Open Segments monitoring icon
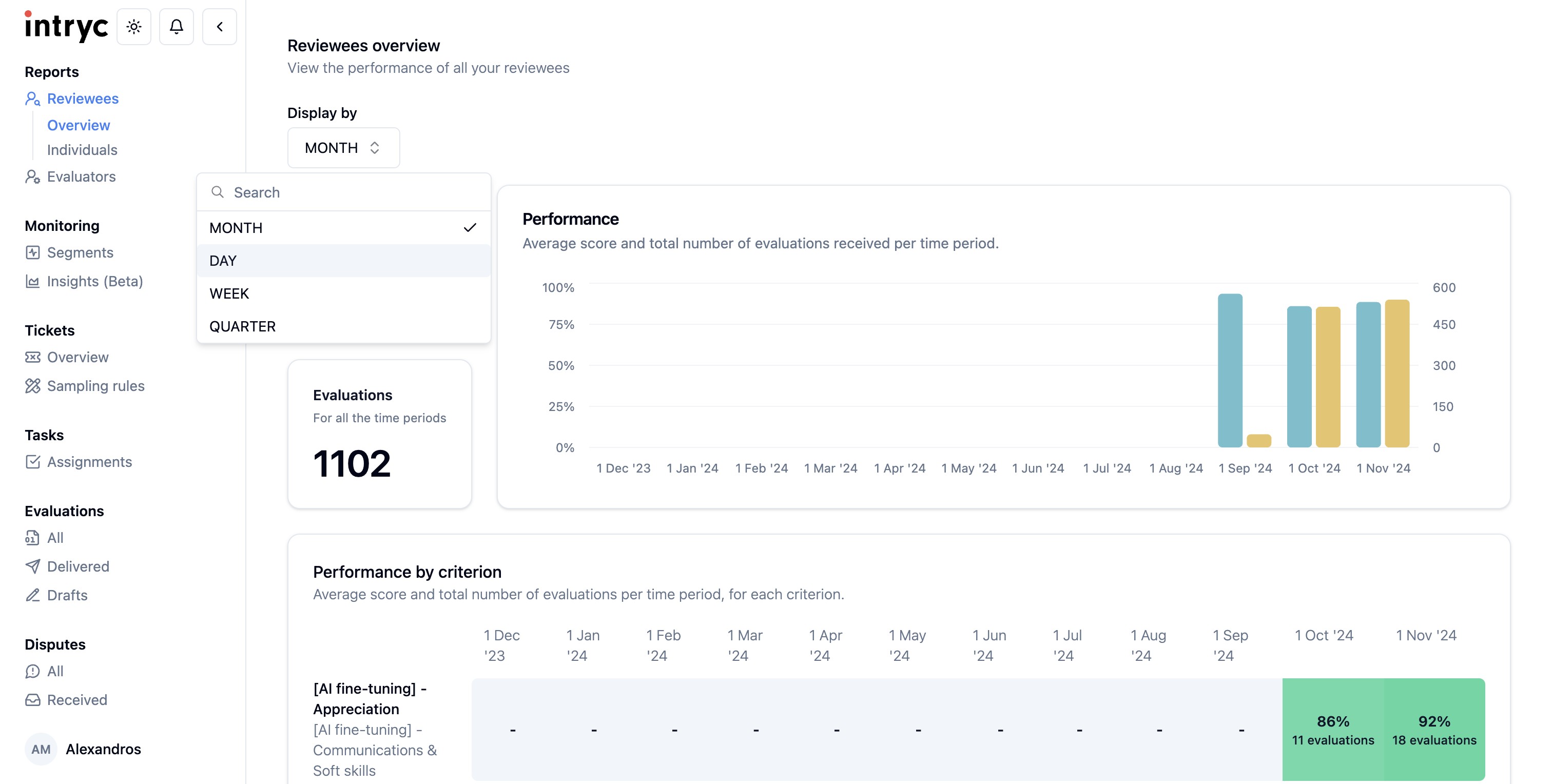Image resolution: width=1552 pixels, height=784 pixels. click(x=32, y=252)
